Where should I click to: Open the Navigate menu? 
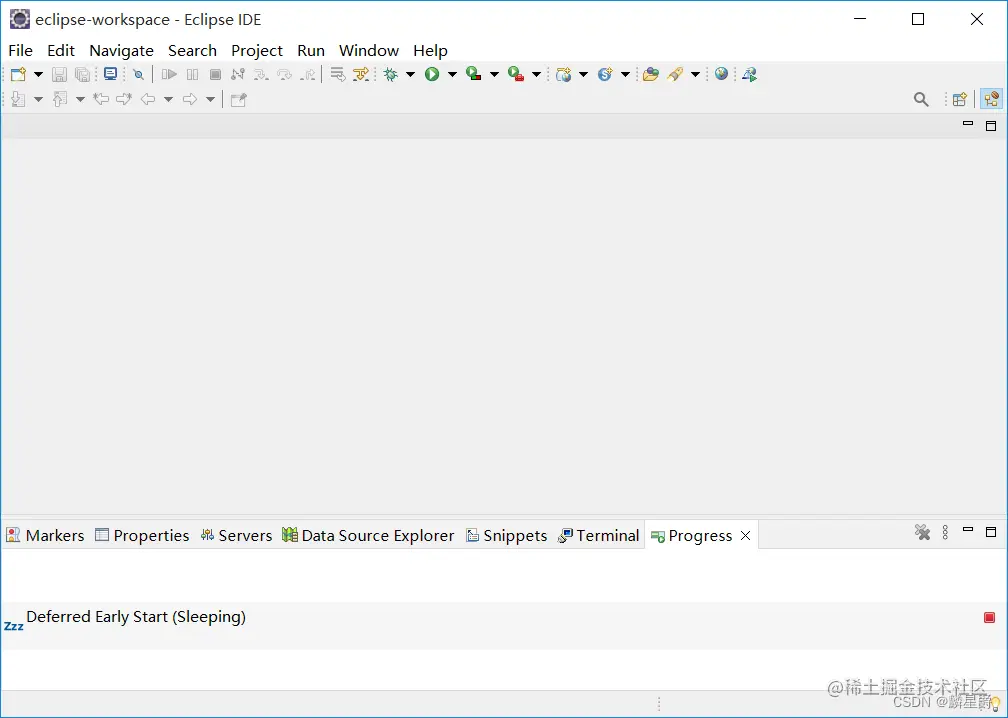point(122,50)
